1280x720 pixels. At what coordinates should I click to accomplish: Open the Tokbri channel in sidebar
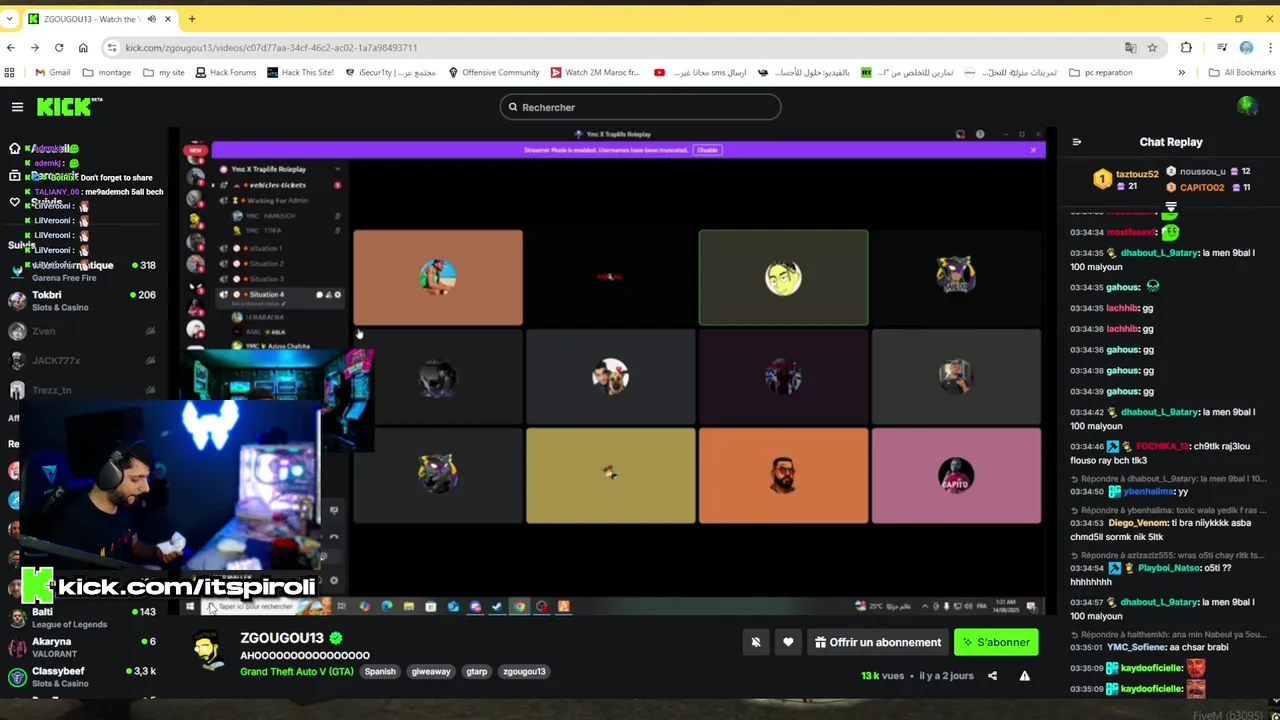click(x=82, y=301)
